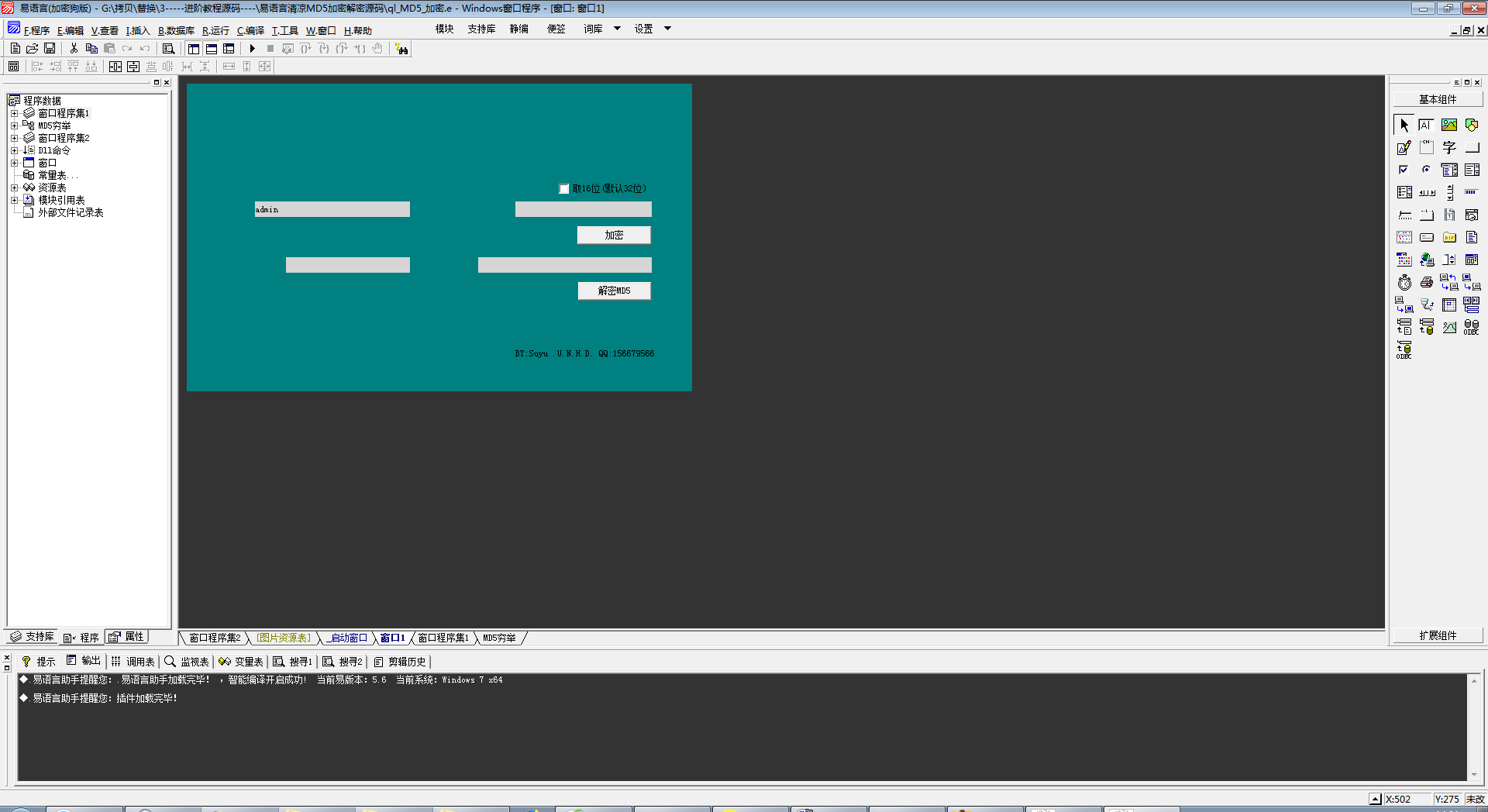Screen dimensions: 1488x812
Task: Toggle the 取16位 checkbox on form
Action: click(x=564, y=189)
